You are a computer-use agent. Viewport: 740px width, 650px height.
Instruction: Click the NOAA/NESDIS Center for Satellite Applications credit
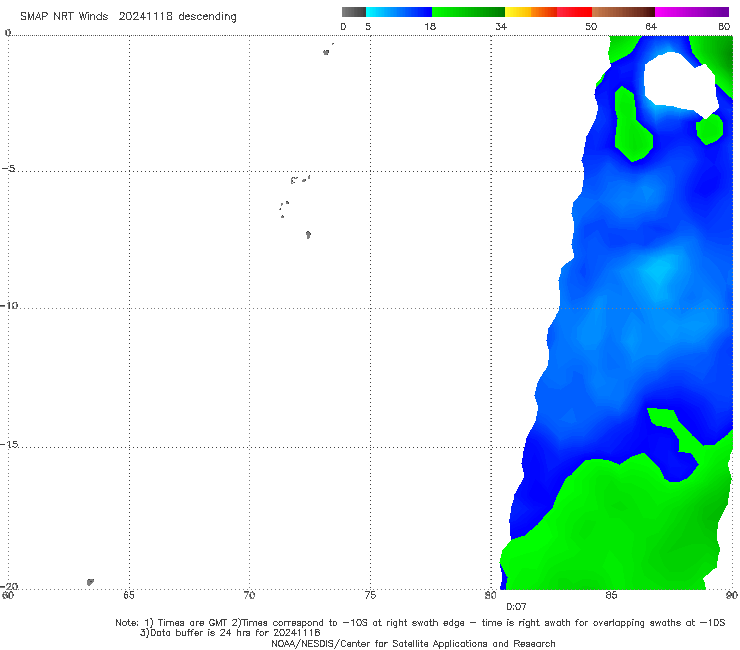point(413,643)
